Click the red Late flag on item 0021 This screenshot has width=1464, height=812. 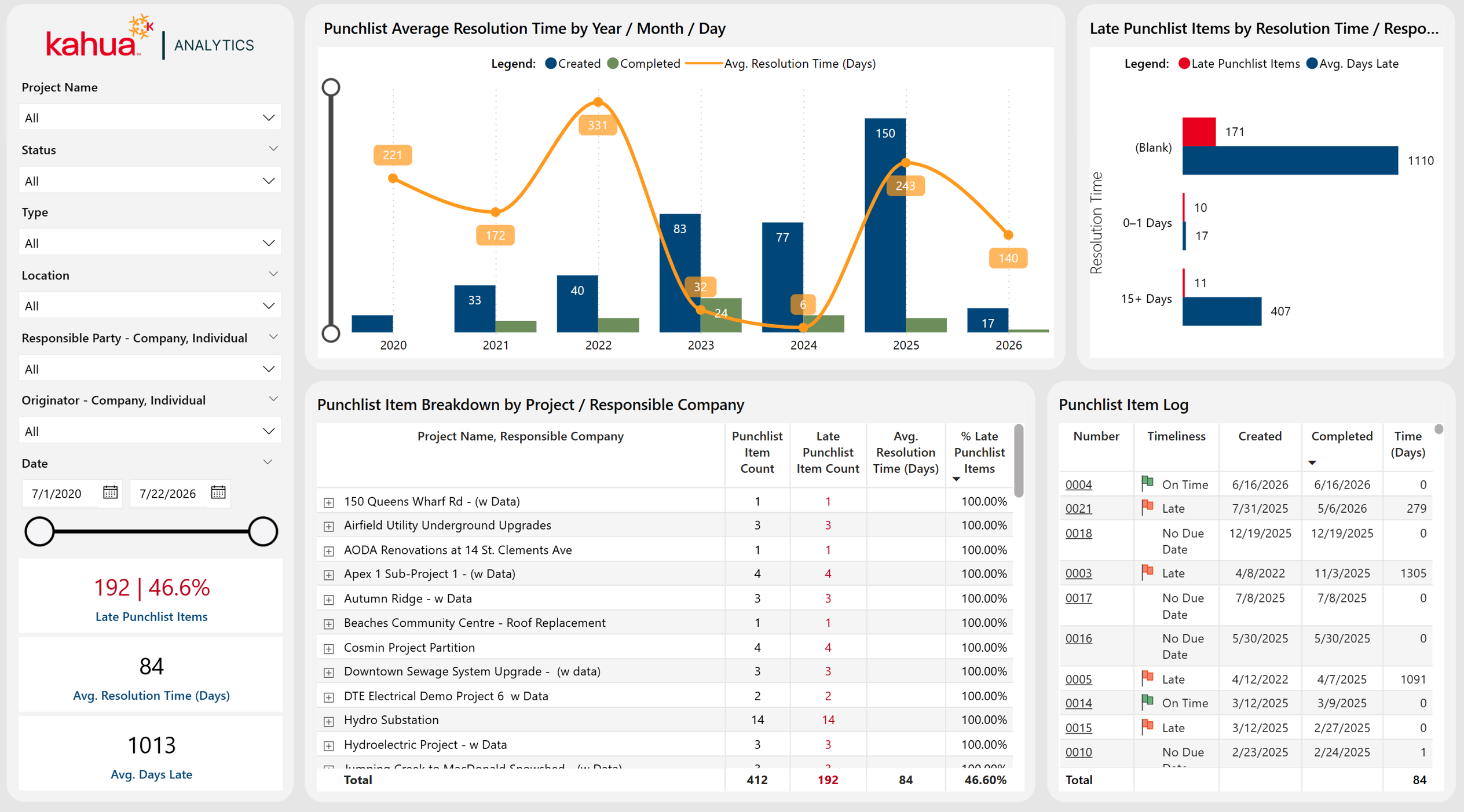[x=1147, y=508]
